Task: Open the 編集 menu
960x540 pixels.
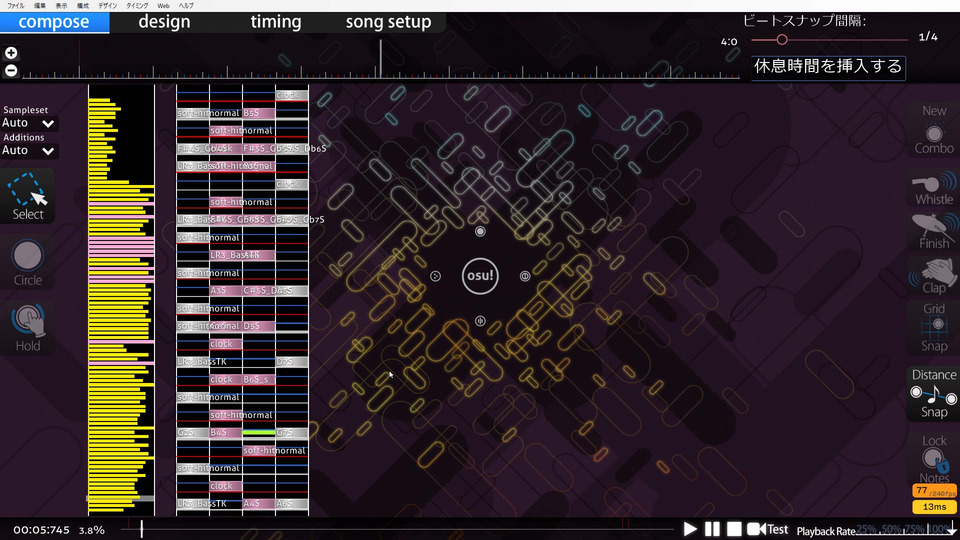Action: tap(40, 6)
